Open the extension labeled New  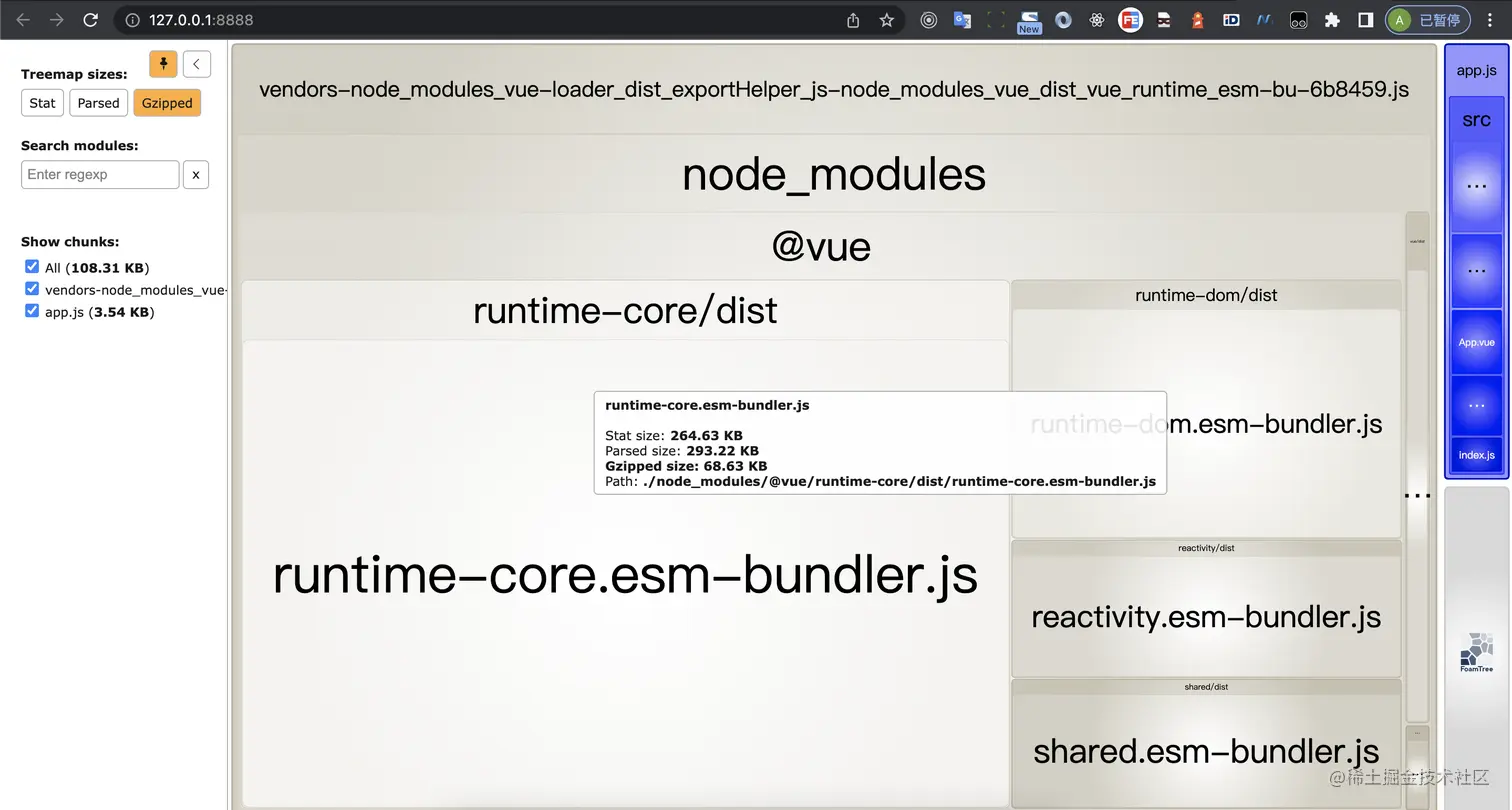coord(1029,21)
